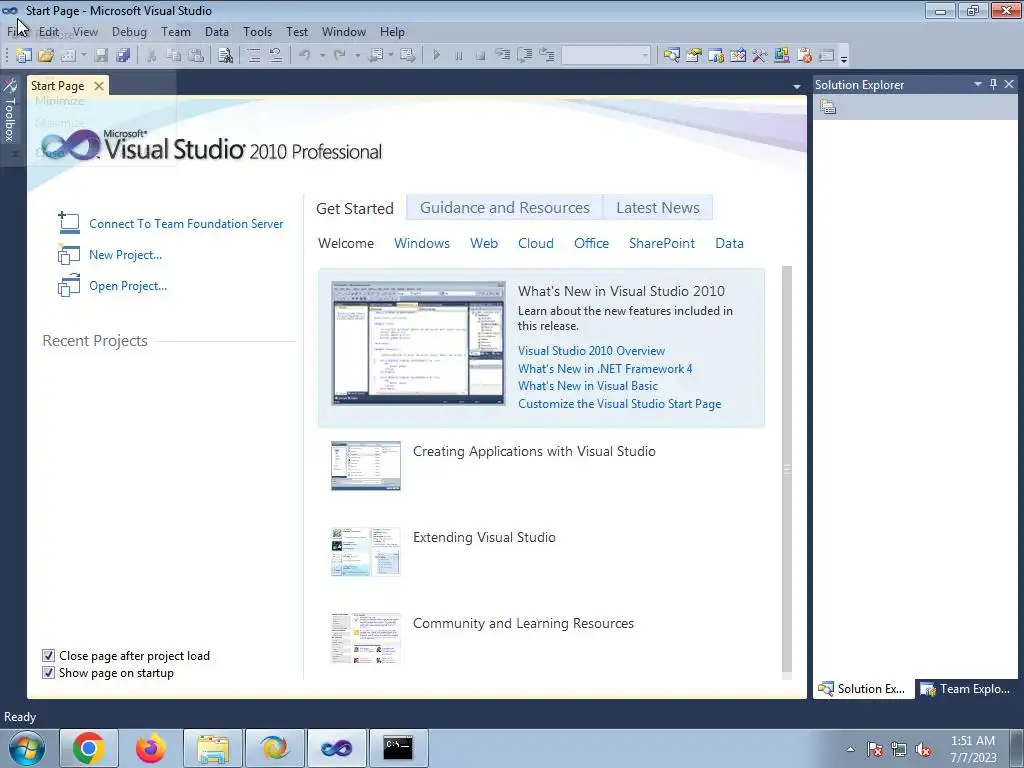
Task: Switch to Latest News tab
Action: (x=658, y=208)
